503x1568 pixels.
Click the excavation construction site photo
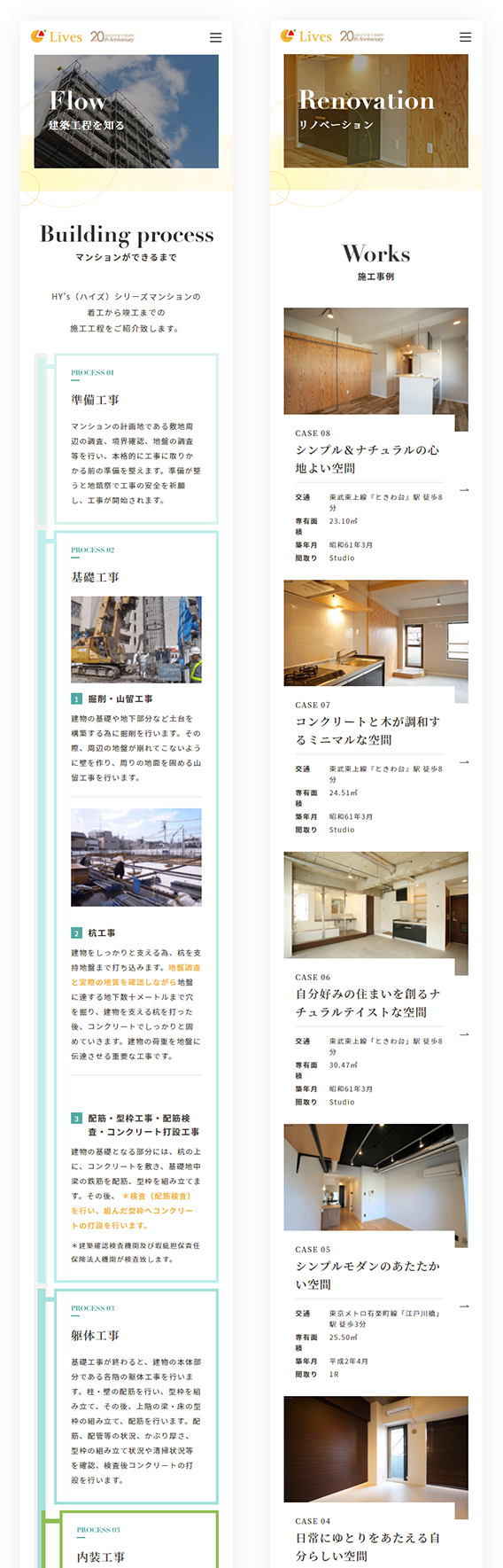tap(136, 639)
